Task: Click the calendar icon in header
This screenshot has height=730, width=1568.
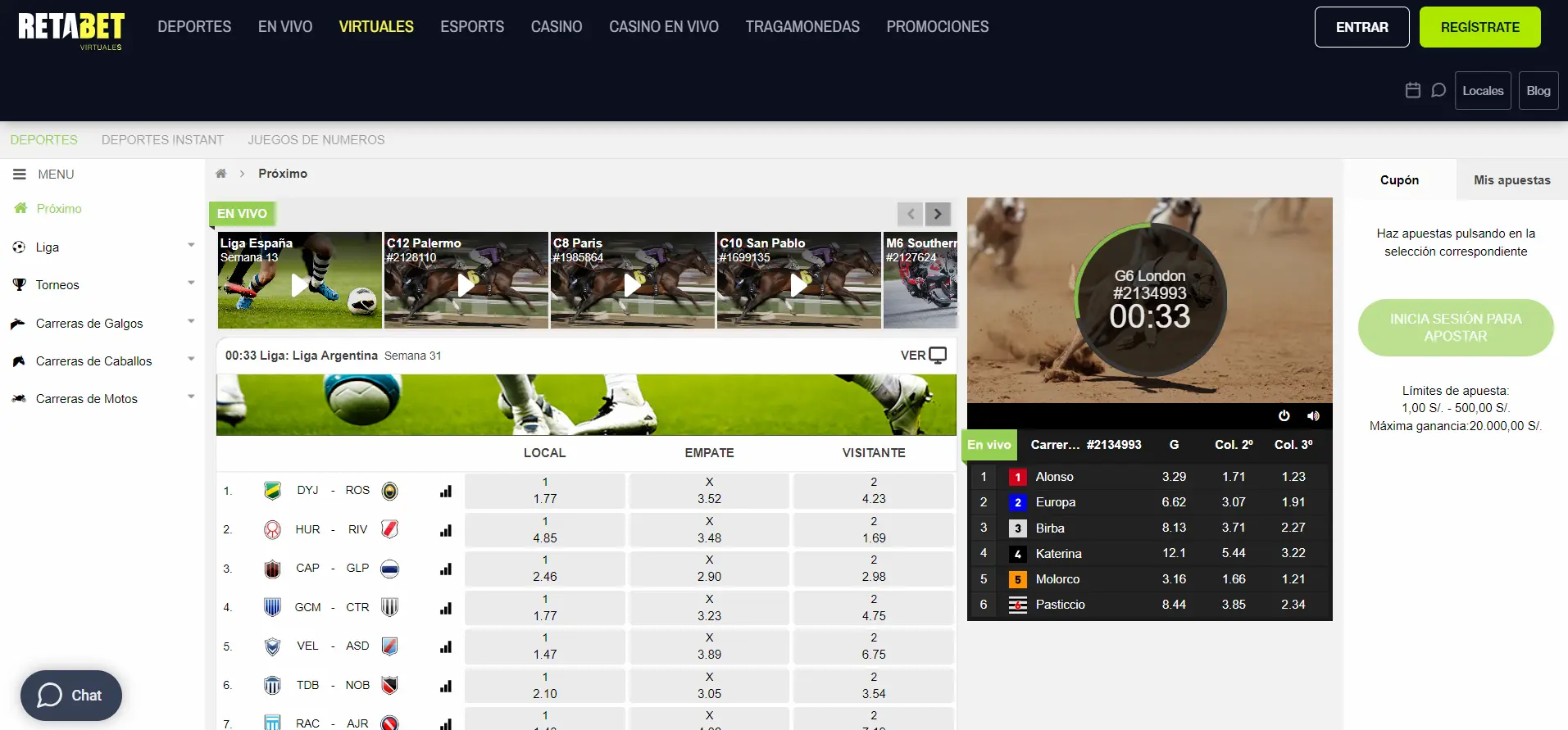Action: point(1412,90)
